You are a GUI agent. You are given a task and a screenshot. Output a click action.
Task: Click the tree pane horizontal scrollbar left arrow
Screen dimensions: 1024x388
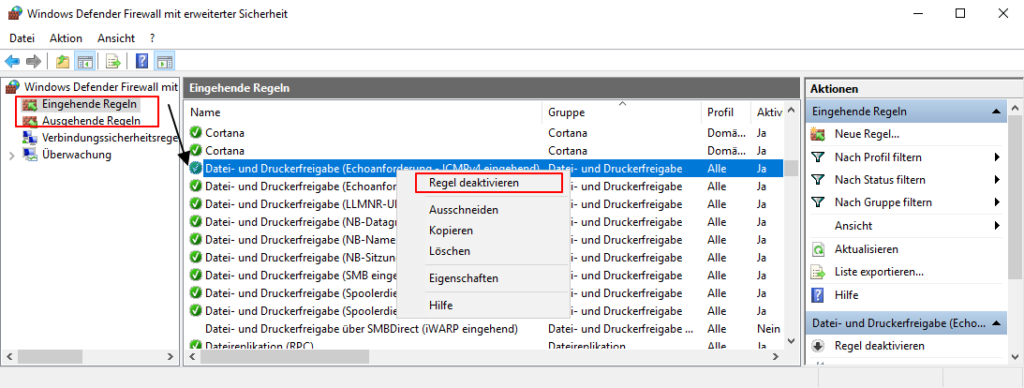10,357
